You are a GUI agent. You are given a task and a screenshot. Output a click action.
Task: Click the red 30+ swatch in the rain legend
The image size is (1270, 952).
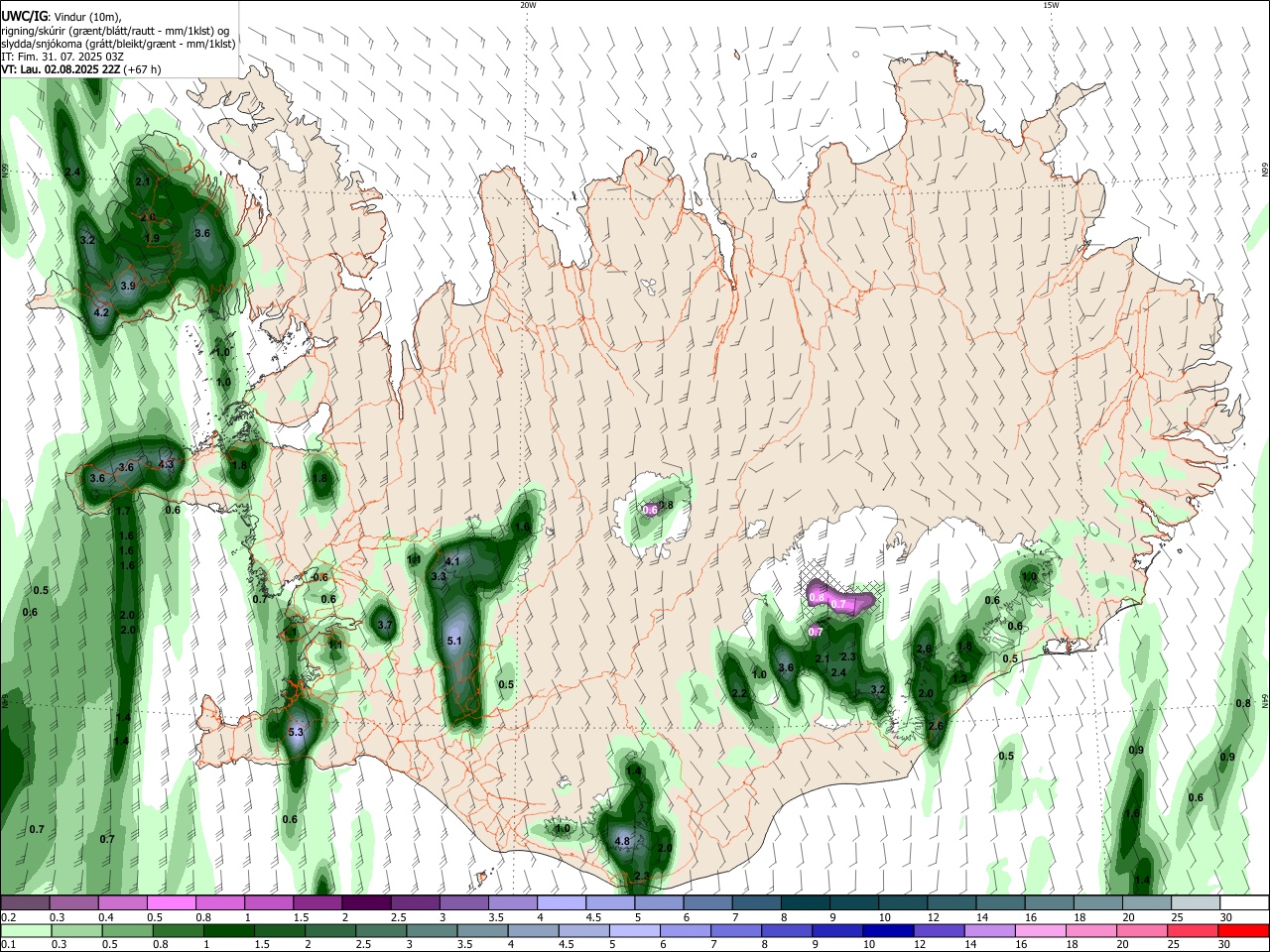tap(1243, 931)
